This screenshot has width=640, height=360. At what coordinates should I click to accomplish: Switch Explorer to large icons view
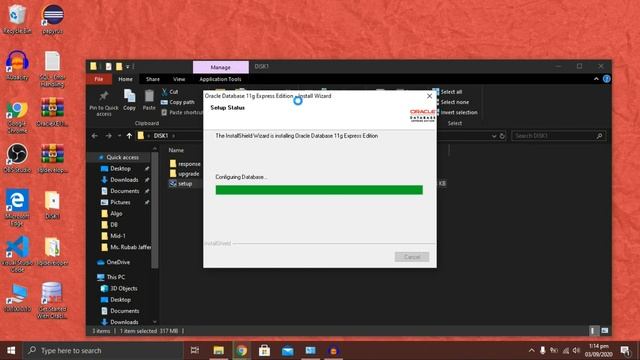tap(604, 331)
